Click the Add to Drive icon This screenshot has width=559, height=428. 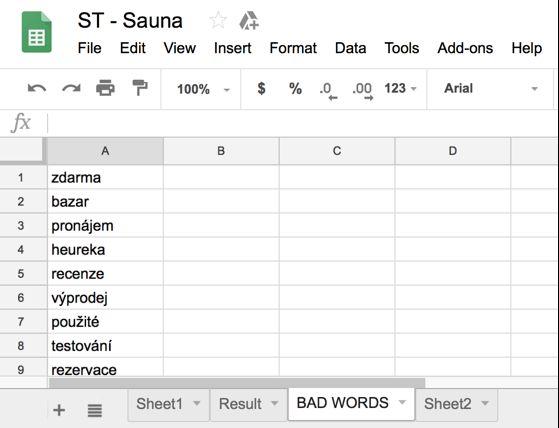pos(249,21)
